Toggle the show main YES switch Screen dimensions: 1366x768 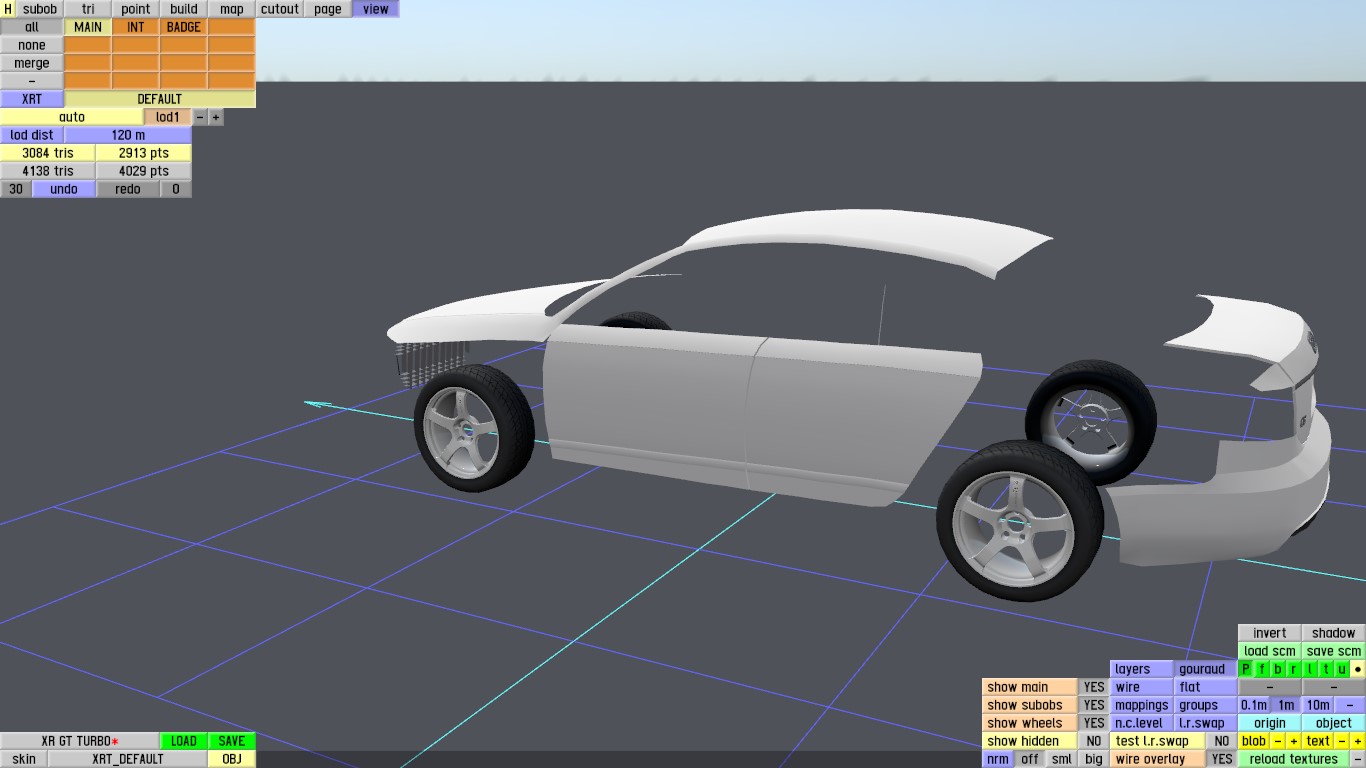click(x=1095, y=687)
